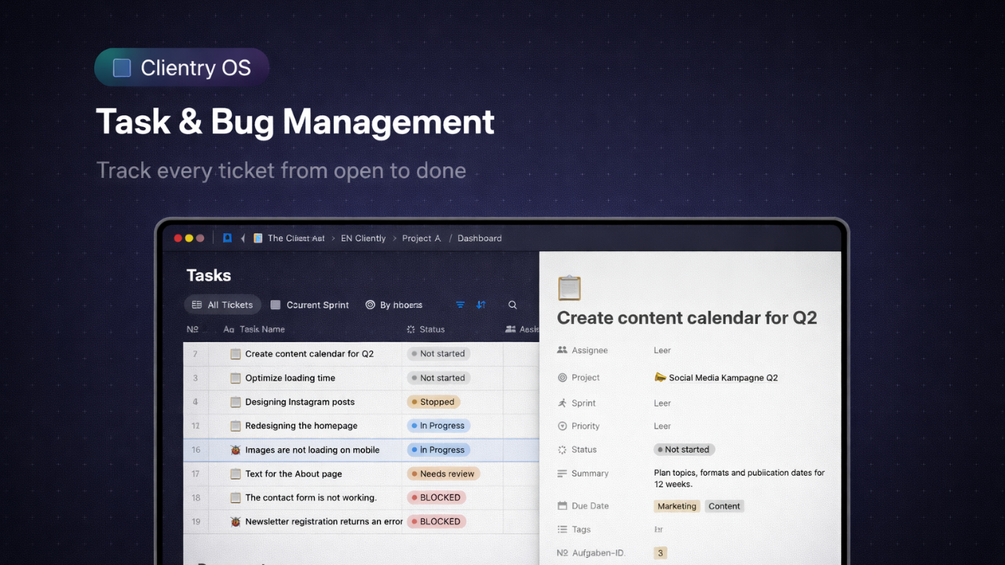Screen dimensions: 1005x565
Task: Click page icon of Designing Instagram posts row
Action: pos(235,402)
